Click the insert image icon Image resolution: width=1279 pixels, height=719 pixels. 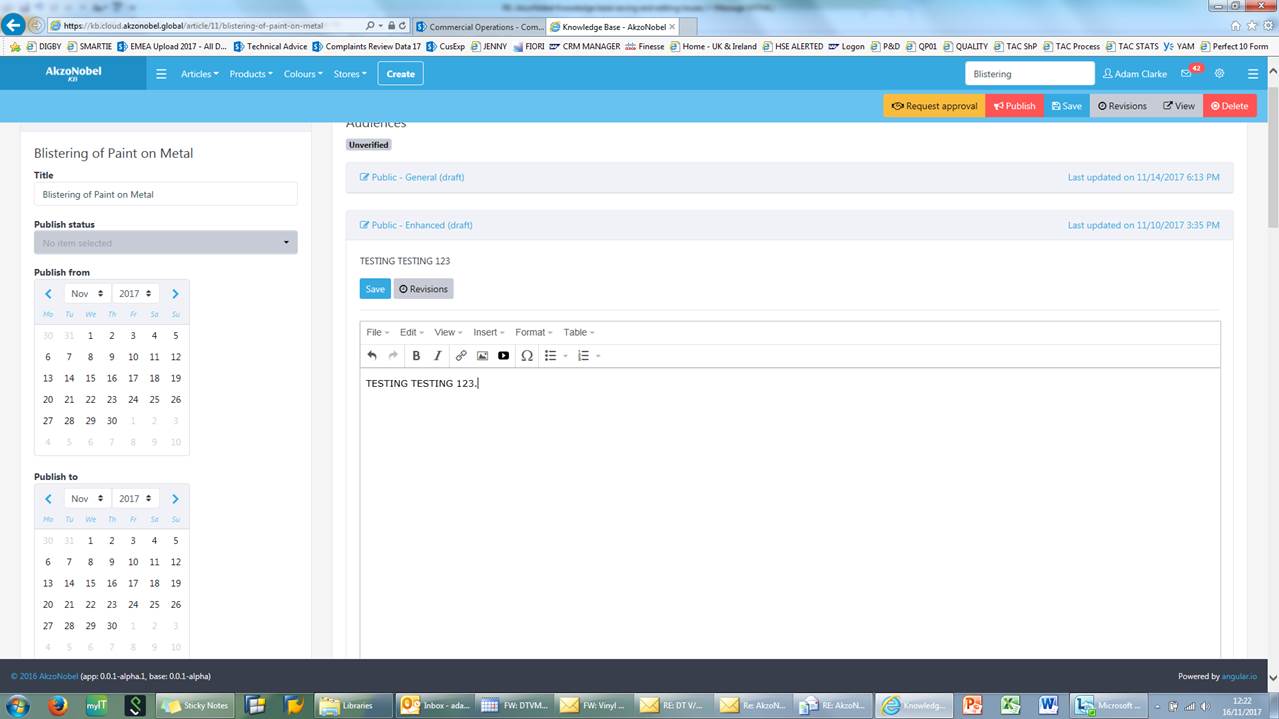[482, 356]
